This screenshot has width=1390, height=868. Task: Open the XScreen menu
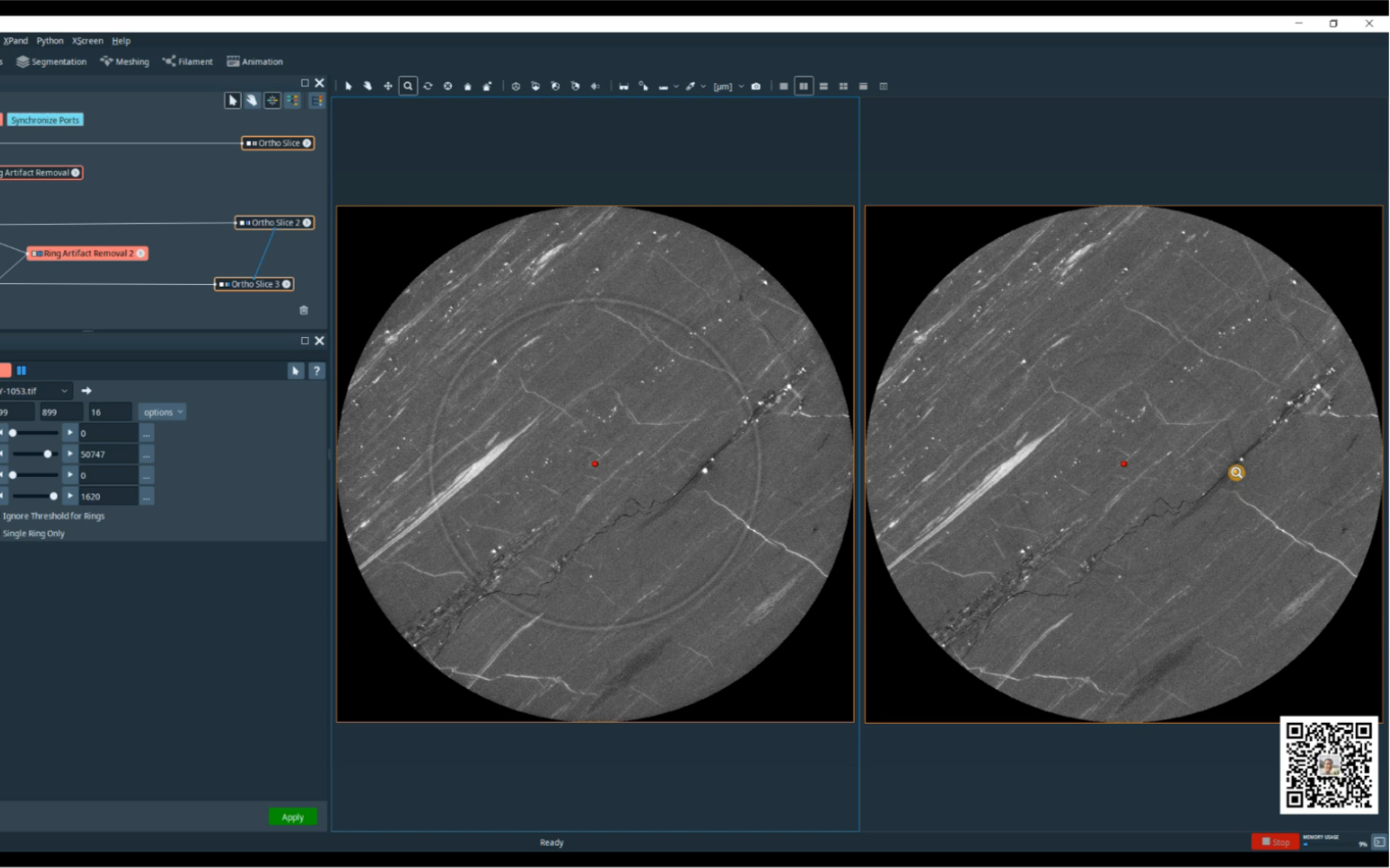(87, 41)
